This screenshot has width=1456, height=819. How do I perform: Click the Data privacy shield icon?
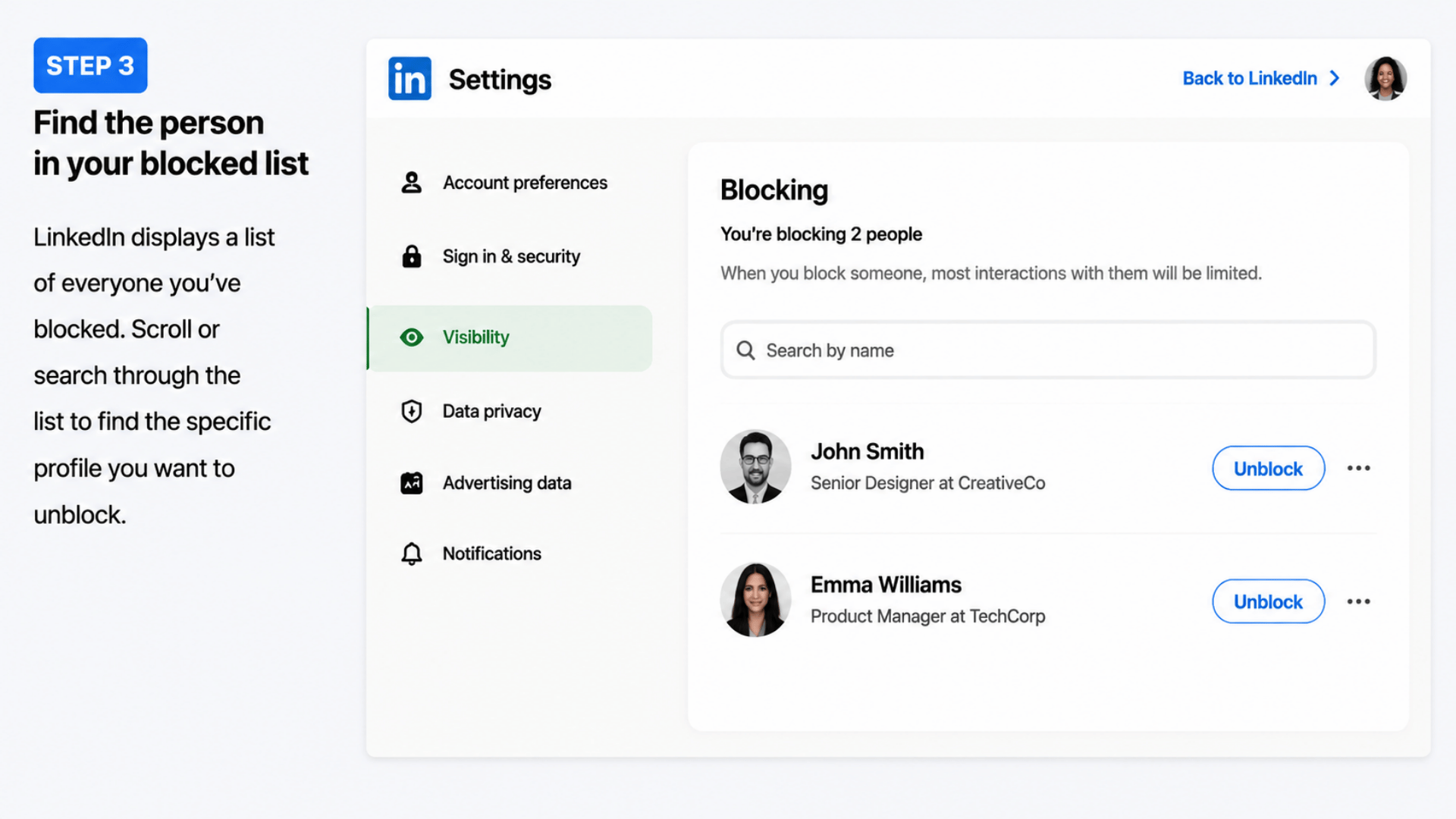point(411,411)
